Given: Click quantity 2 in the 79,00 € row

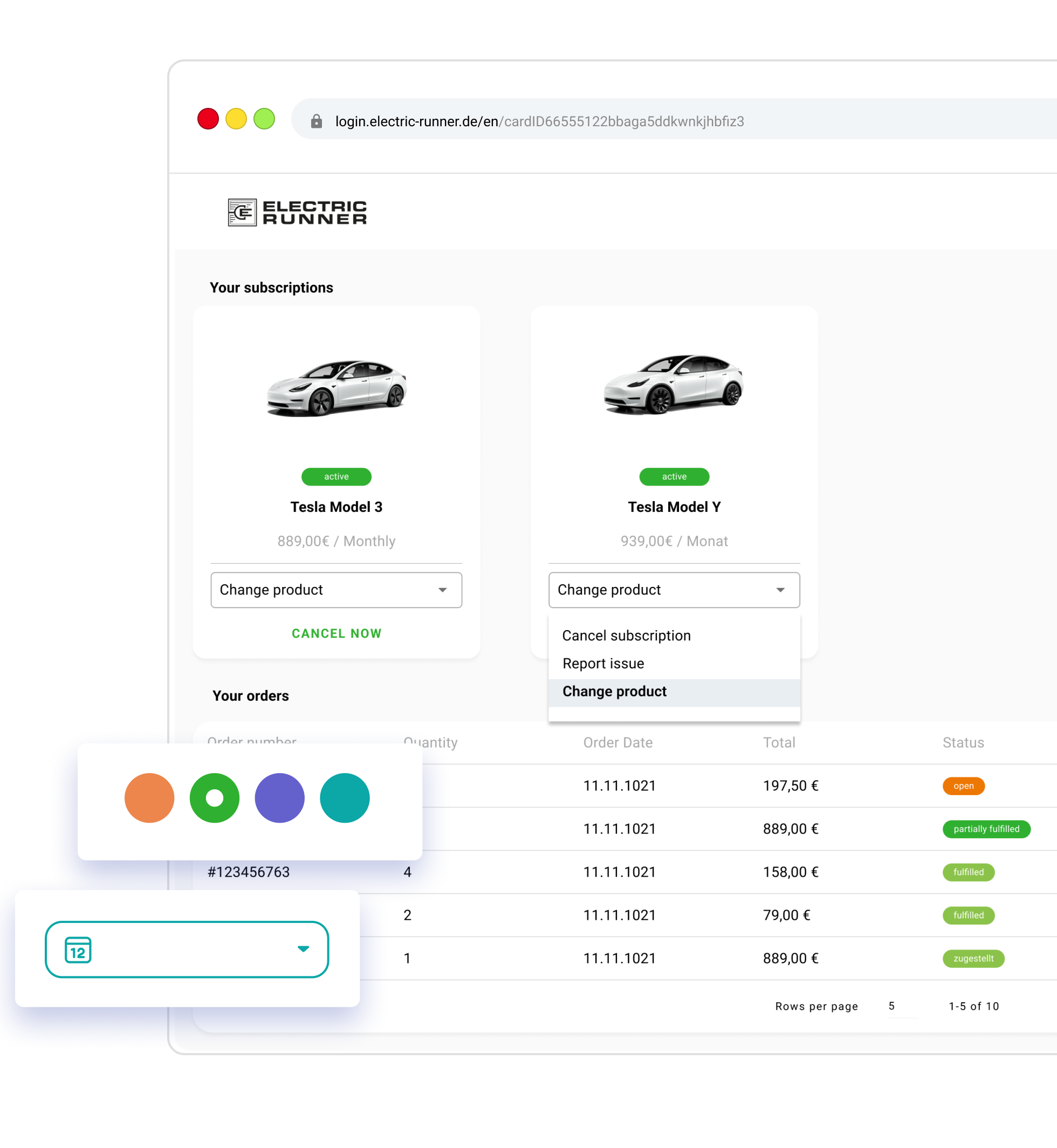Looking at the screenshot, I should pyautogui.click(x=407, y=915).
